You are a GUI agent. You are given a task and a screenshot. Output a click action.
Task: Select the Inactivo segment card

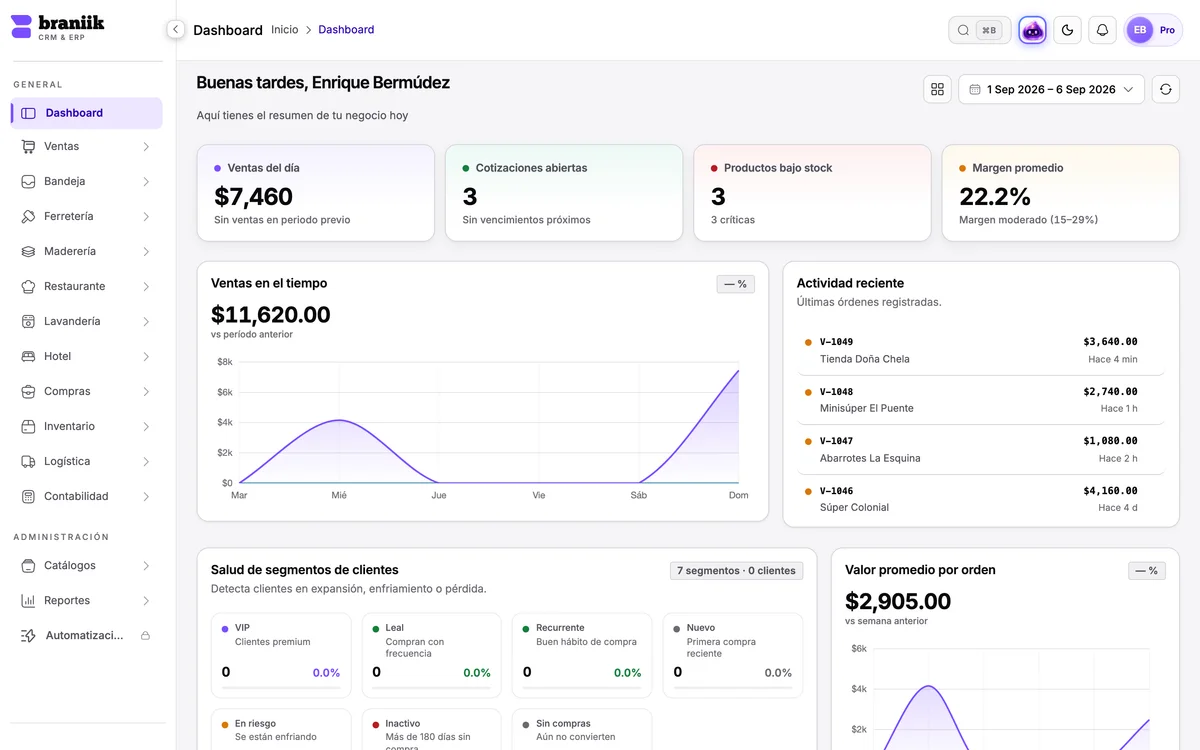[x=431, y=730]
